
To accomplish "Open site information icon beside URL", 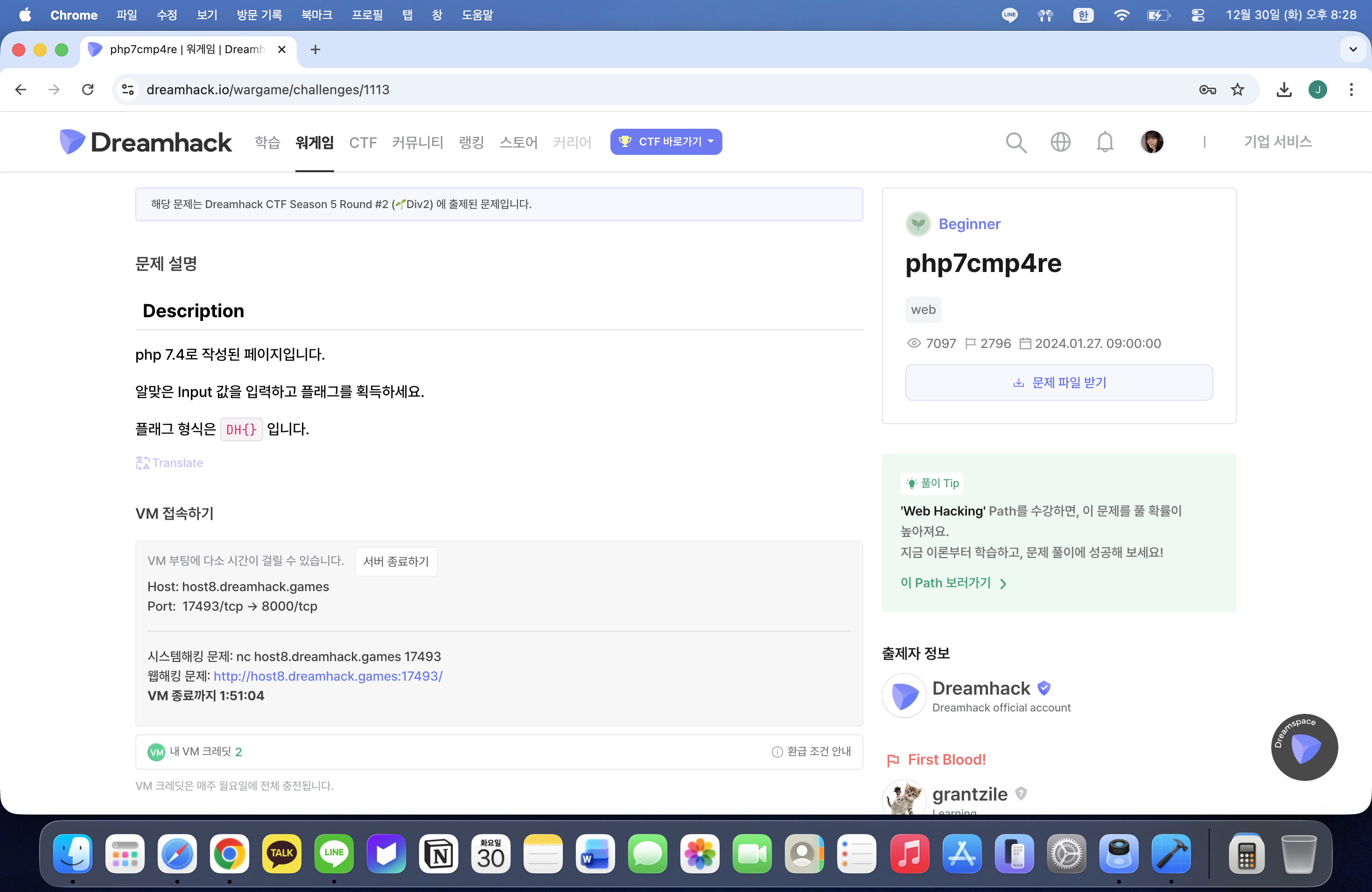I will (x=128, y=89).
